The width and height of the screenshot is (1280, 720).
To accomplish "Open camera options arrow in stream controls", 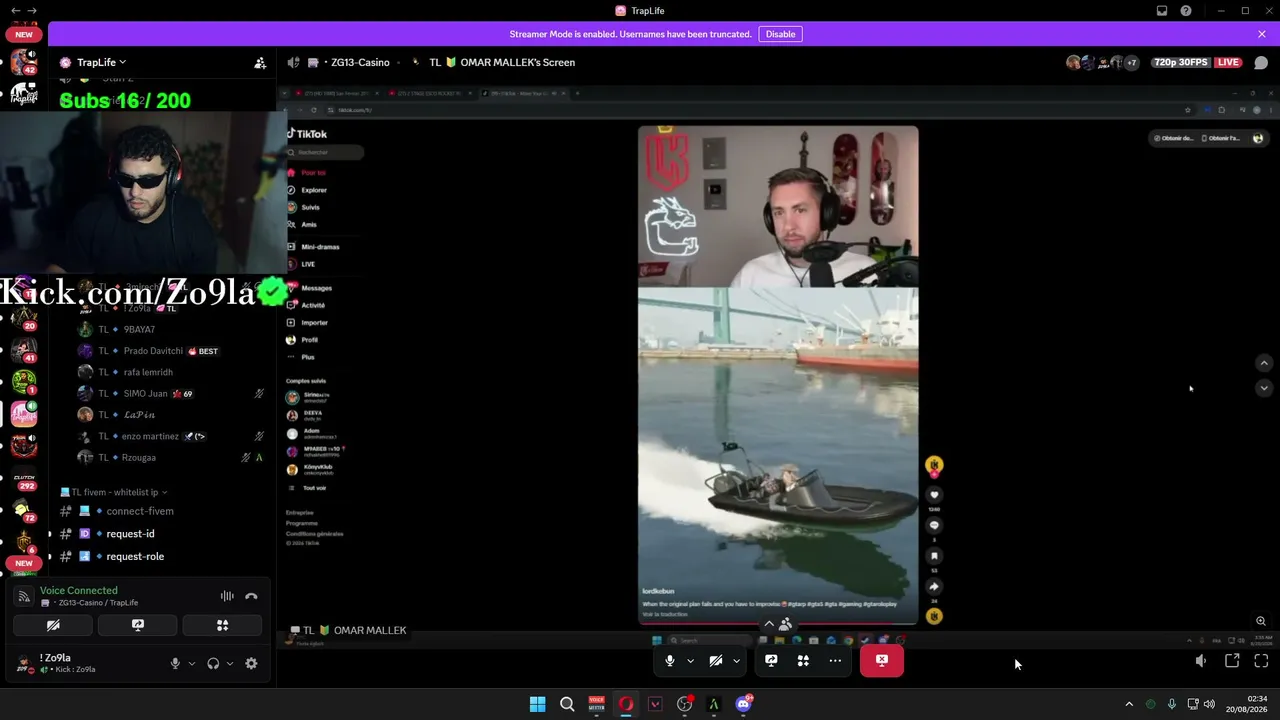I will [736, 660].
